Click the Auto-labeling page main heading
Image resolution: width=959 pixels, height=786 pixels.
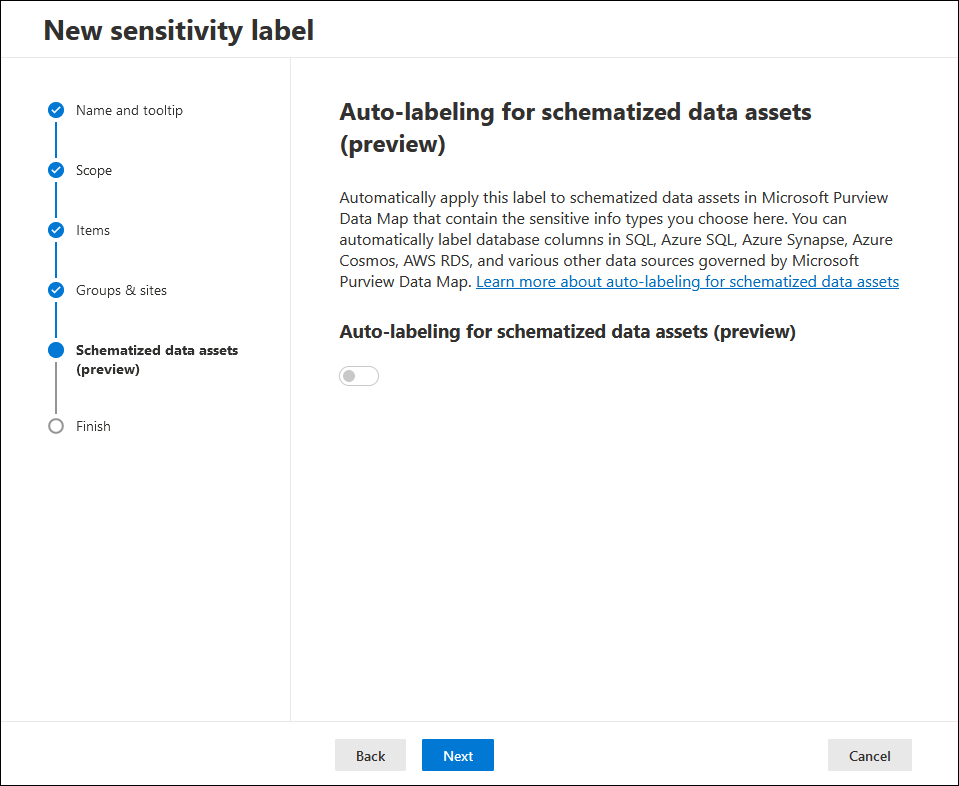click(575, 128)
